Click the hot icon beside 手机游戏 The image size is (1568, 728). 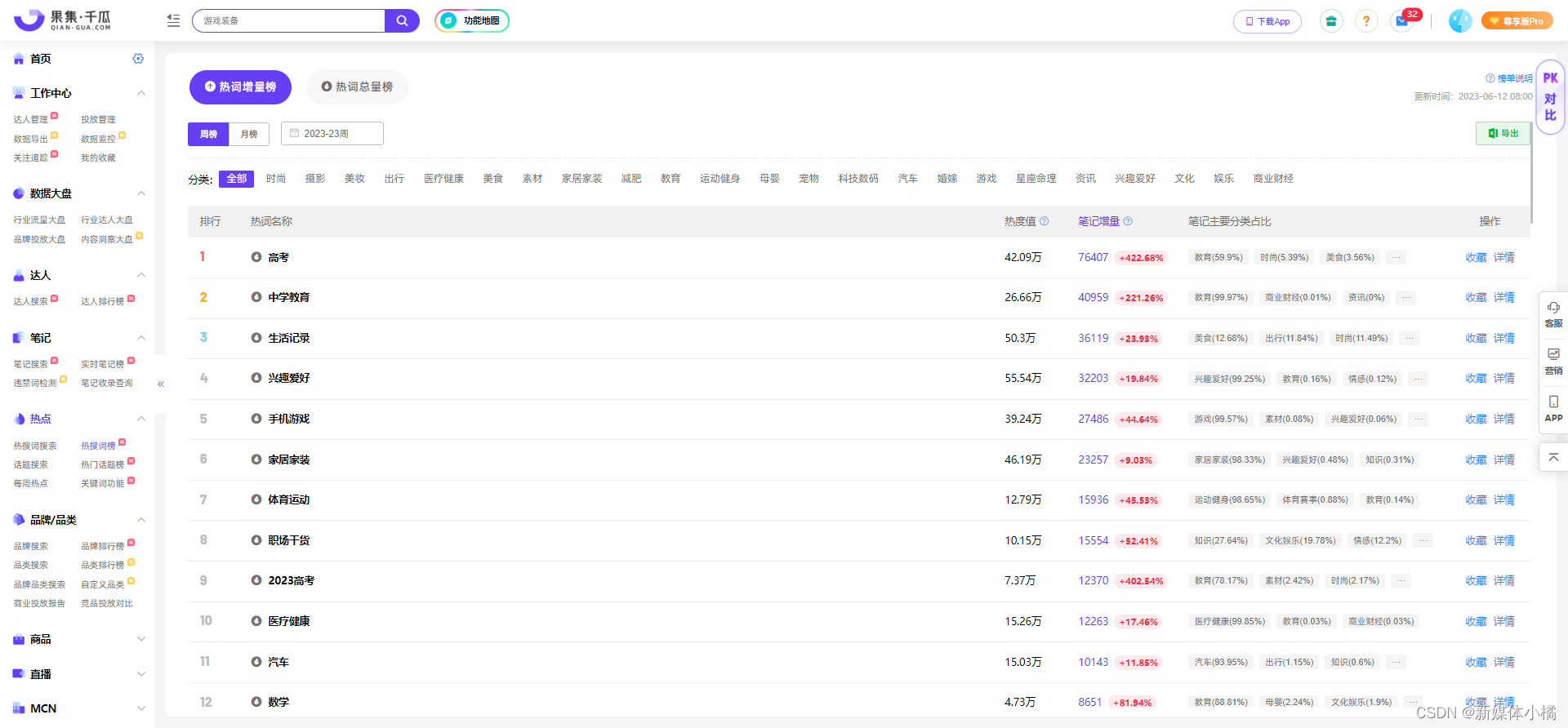click(256, 419)
